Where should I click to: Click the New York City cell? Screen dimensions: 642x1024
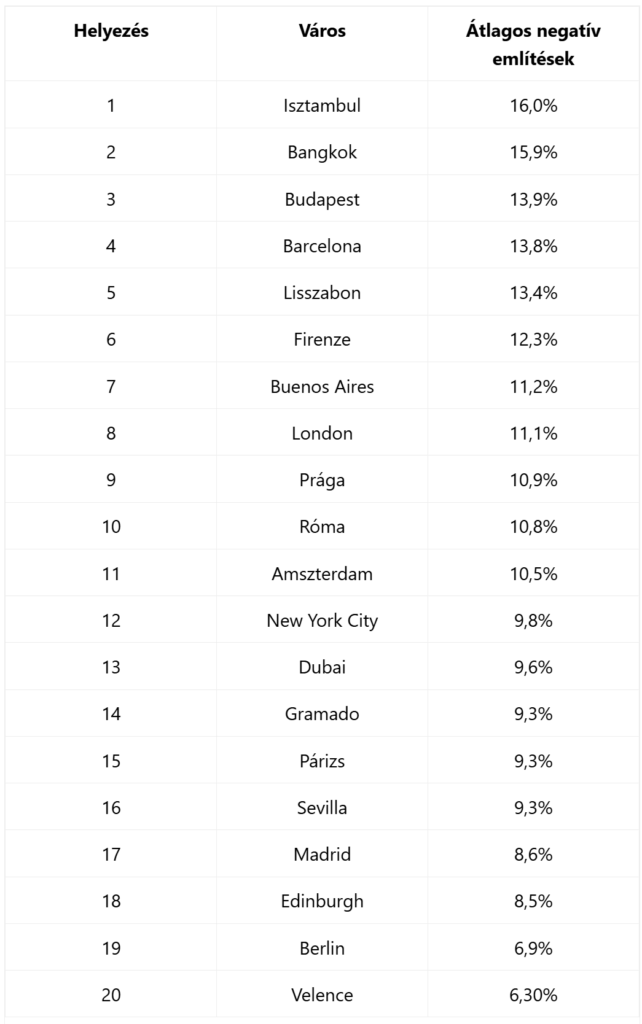[322, 620]
